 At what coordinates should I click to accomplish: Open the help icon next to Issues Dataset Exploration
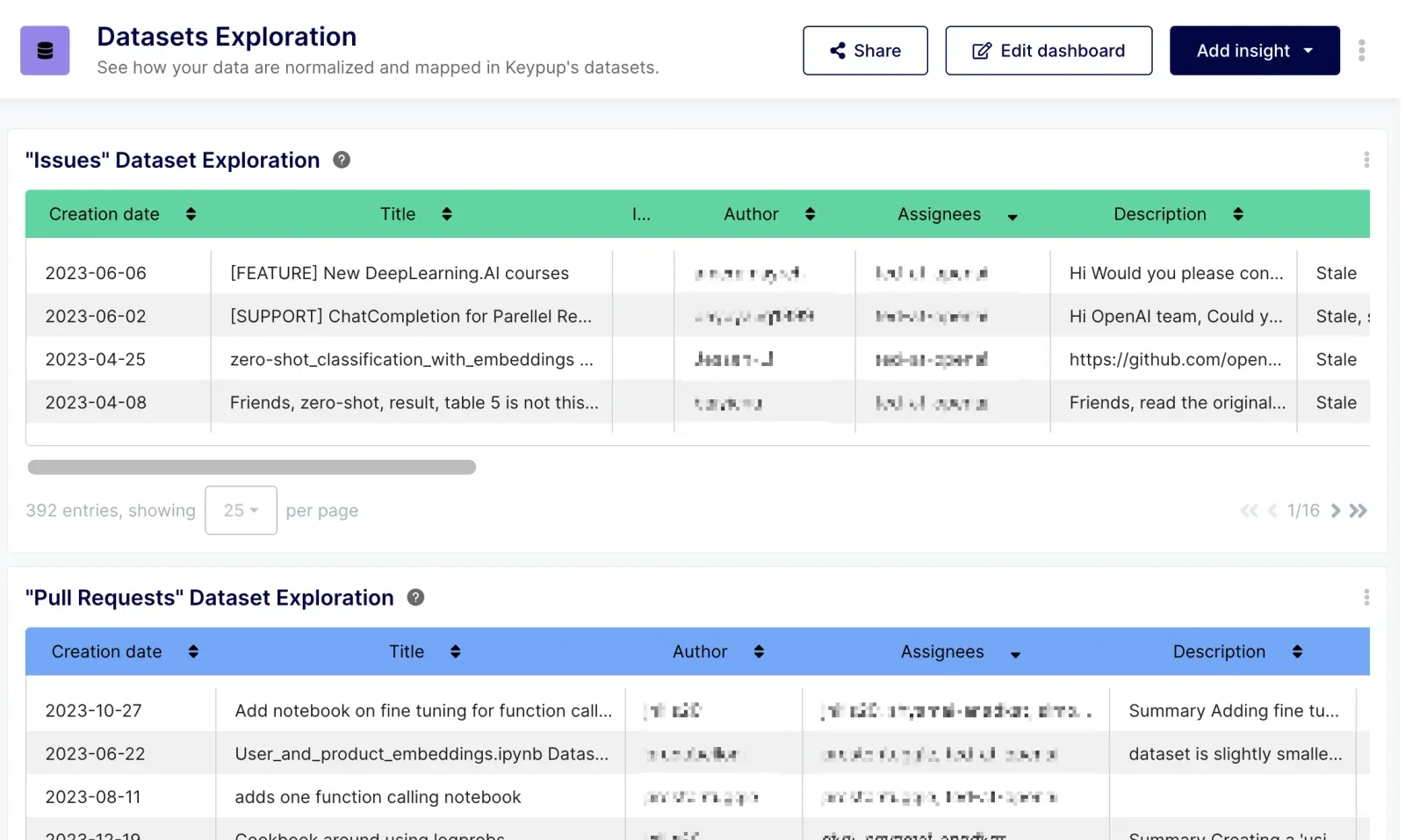tap(341, 160)
